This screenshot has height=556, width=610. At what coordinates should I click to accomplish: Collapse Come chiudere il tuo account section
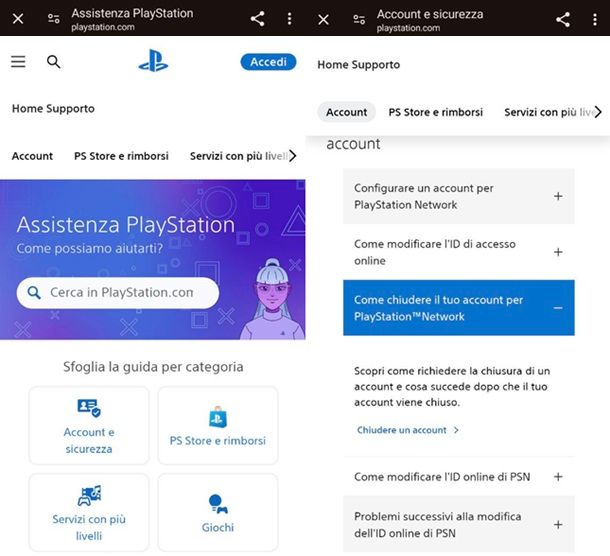click(x=459, y=308)
